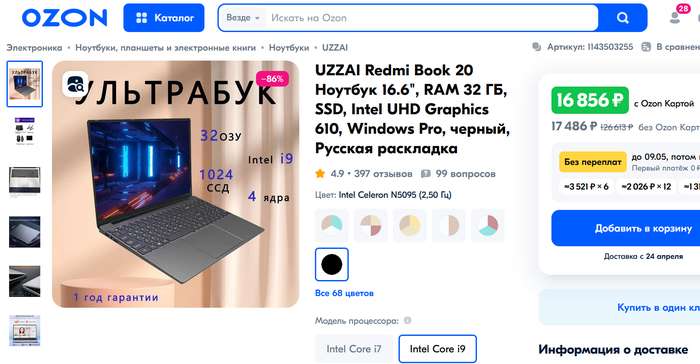This screenshot has height=364, width=700.
Task: Open the user profile icon with badge
Action: coord(675,17)
